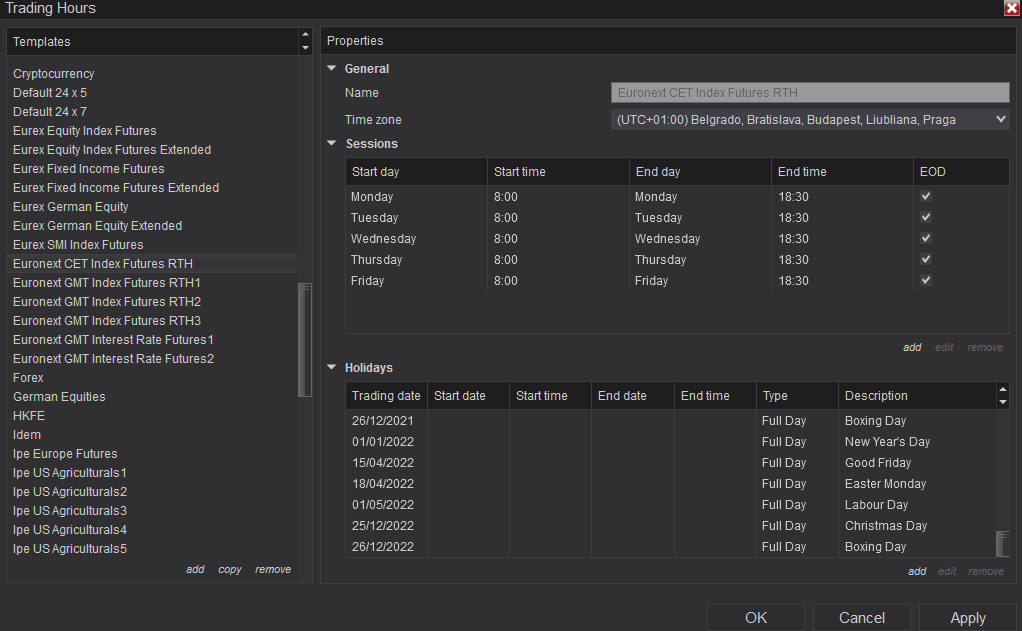This screenshot has width=1022, height=631.
Task: Click Holidays table scroll up arrow
Action: [x=1003, y=390]
